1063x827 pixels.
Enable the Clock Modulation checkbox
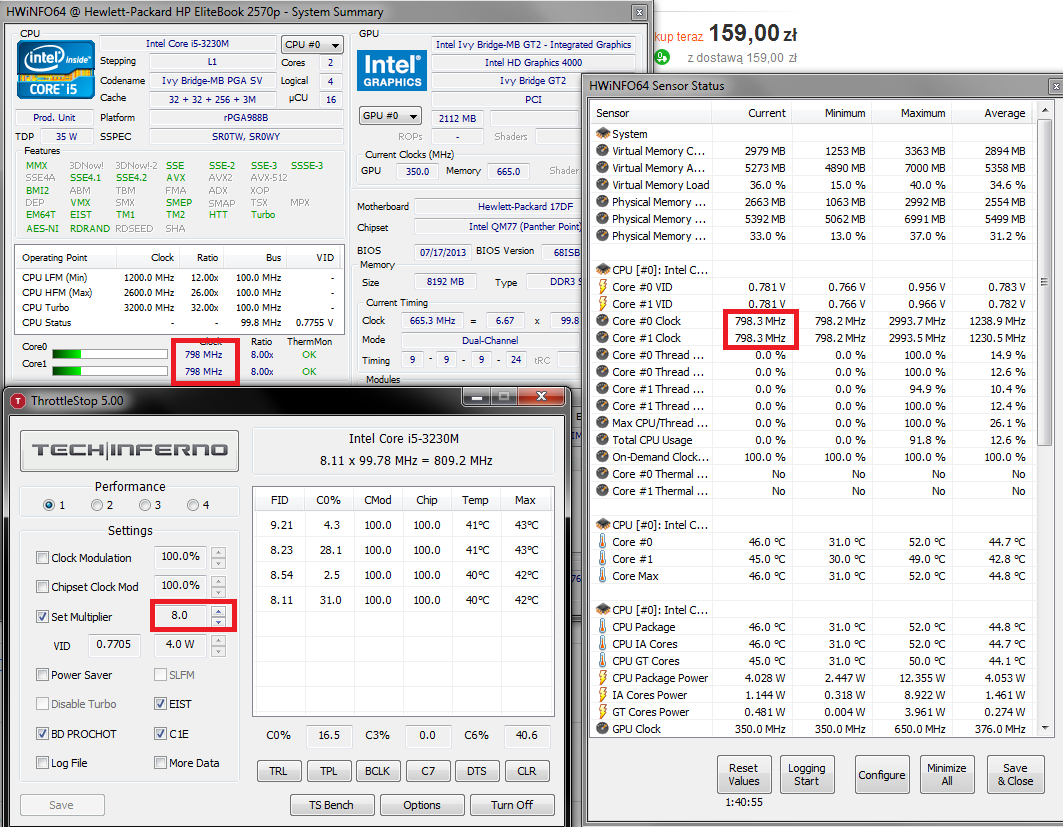43,558
